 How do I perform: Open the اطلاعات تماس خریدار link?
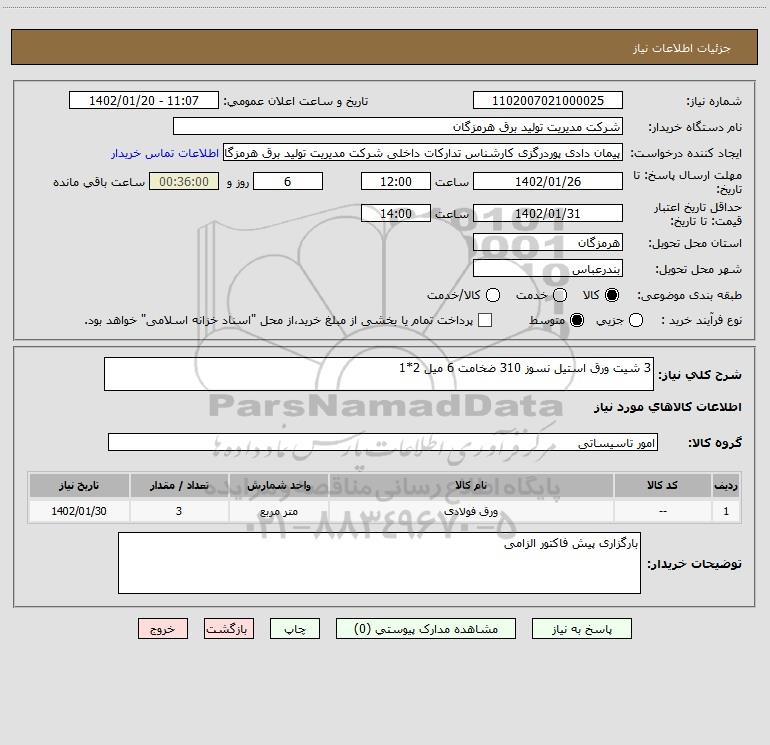165,153
